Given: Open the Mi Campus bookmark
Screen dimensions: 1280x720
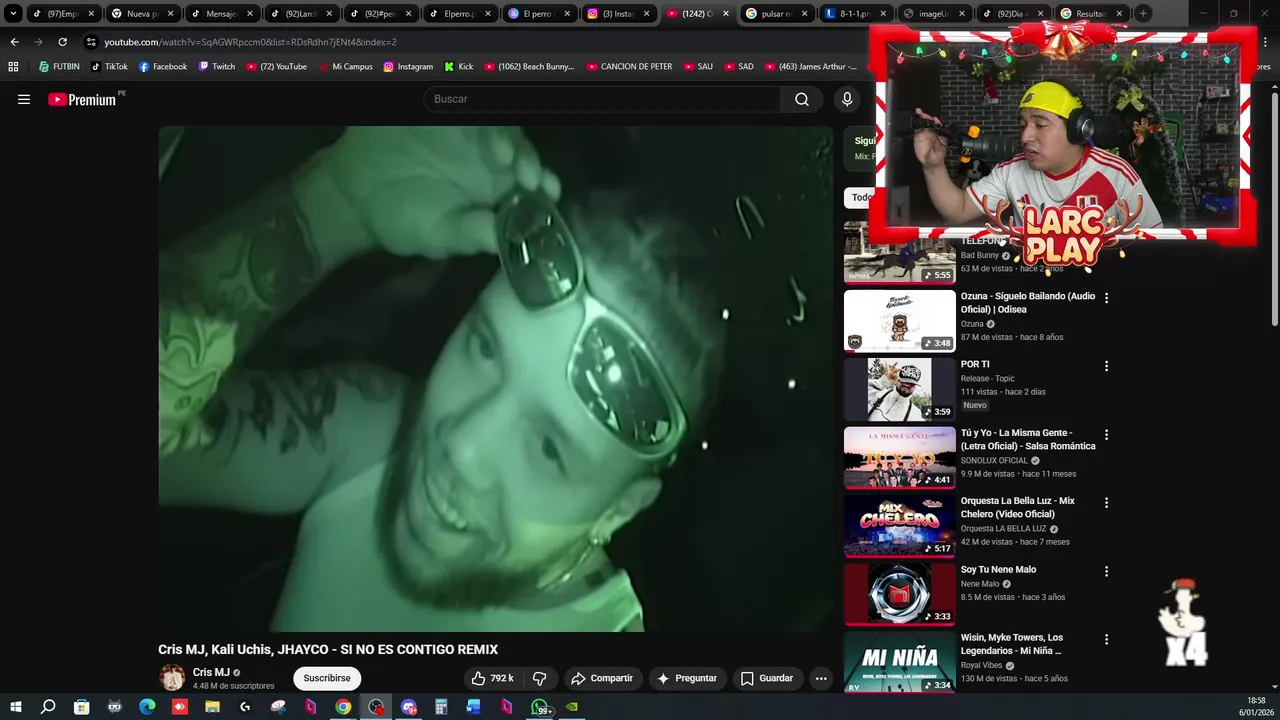Looking at the screenshot, I should 345,67.
